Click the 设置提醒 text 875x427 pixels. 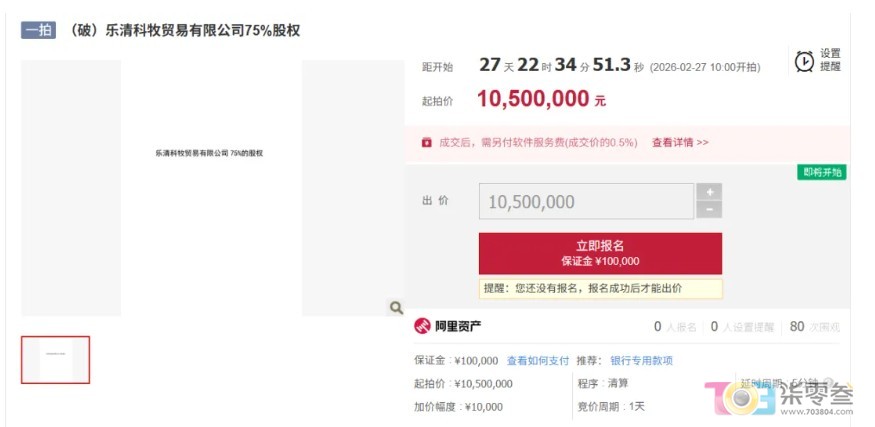(830, 60)
